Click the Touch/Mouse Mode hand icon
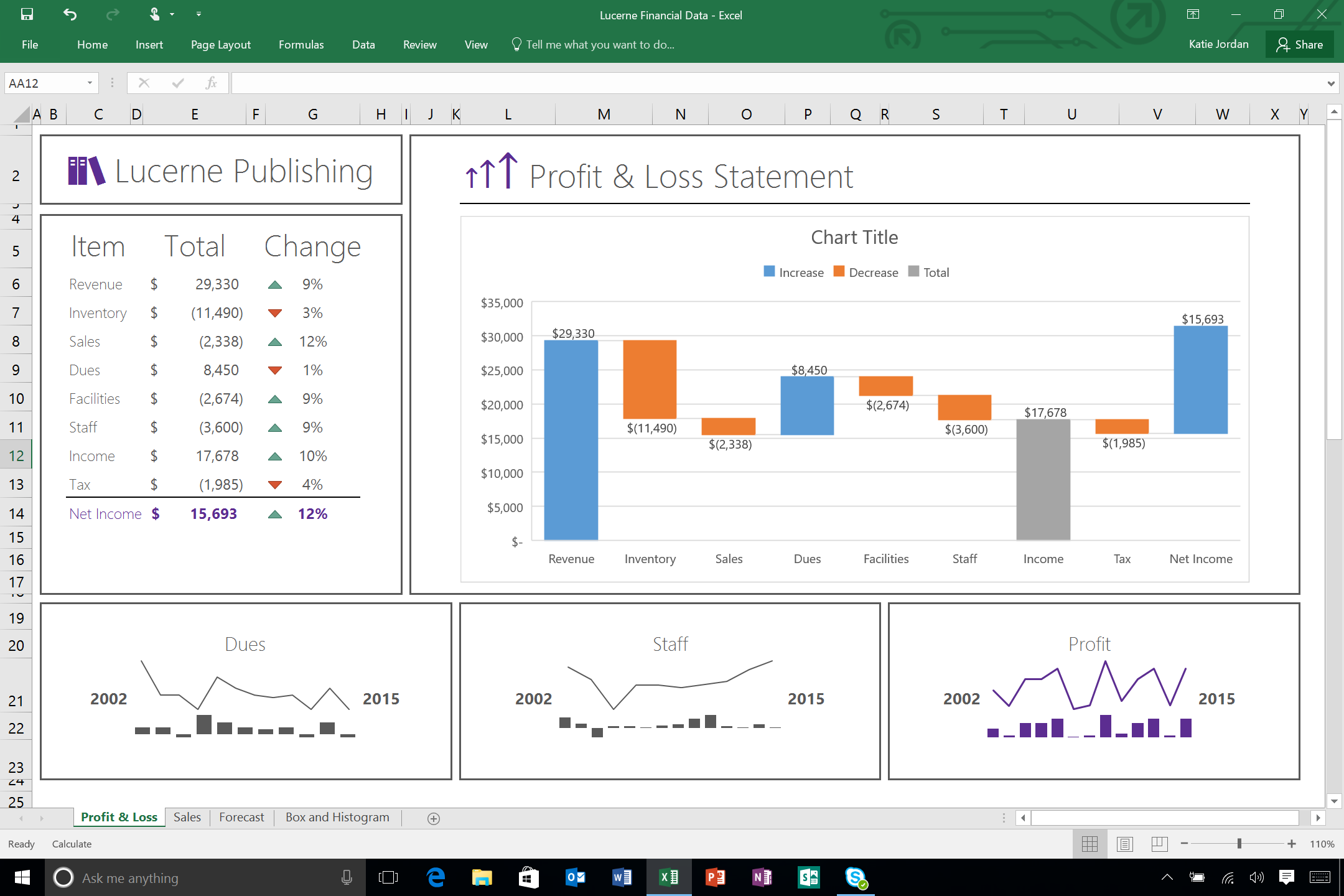 [155, 14]
